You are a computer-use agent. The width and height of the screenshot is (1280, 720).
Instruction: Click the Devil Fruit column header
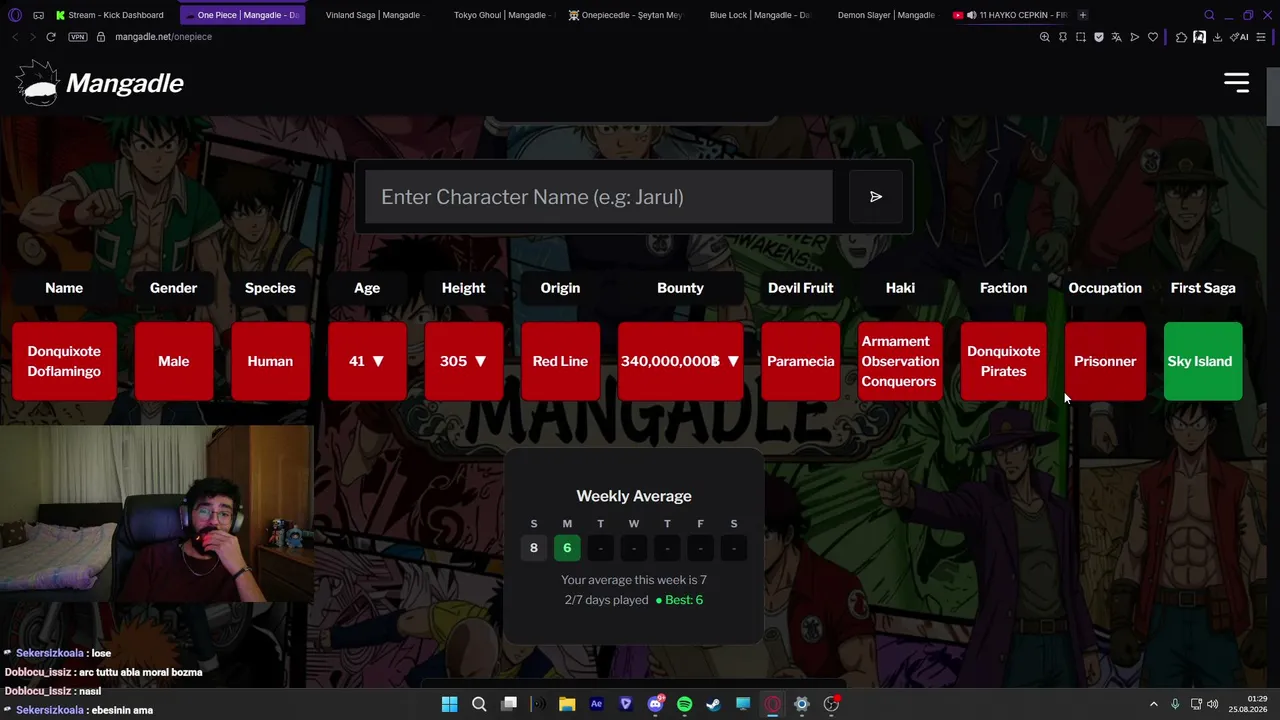[x=800, y=288]
